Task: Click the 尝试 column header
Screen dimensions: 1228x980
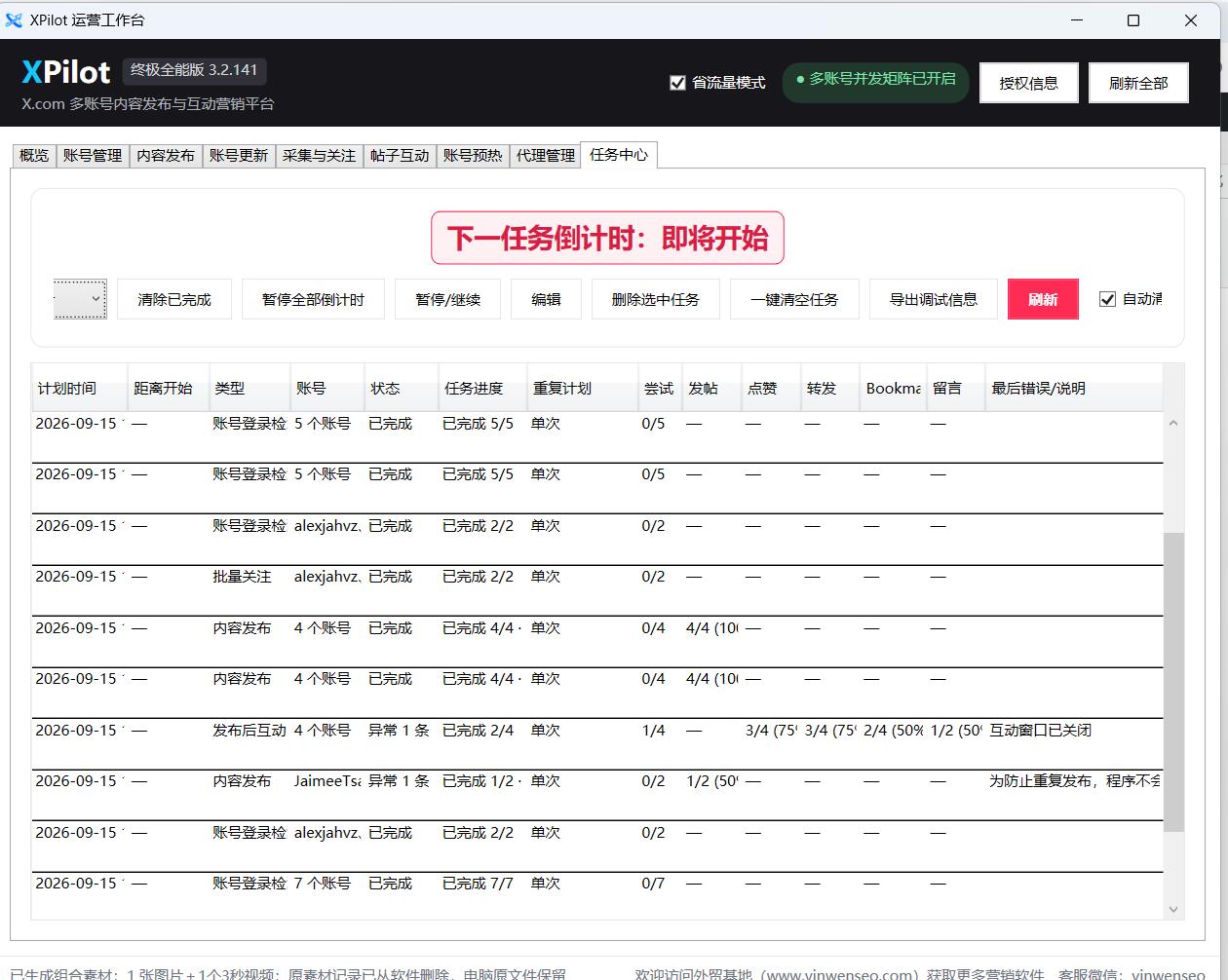Action: tap(660, 388)
